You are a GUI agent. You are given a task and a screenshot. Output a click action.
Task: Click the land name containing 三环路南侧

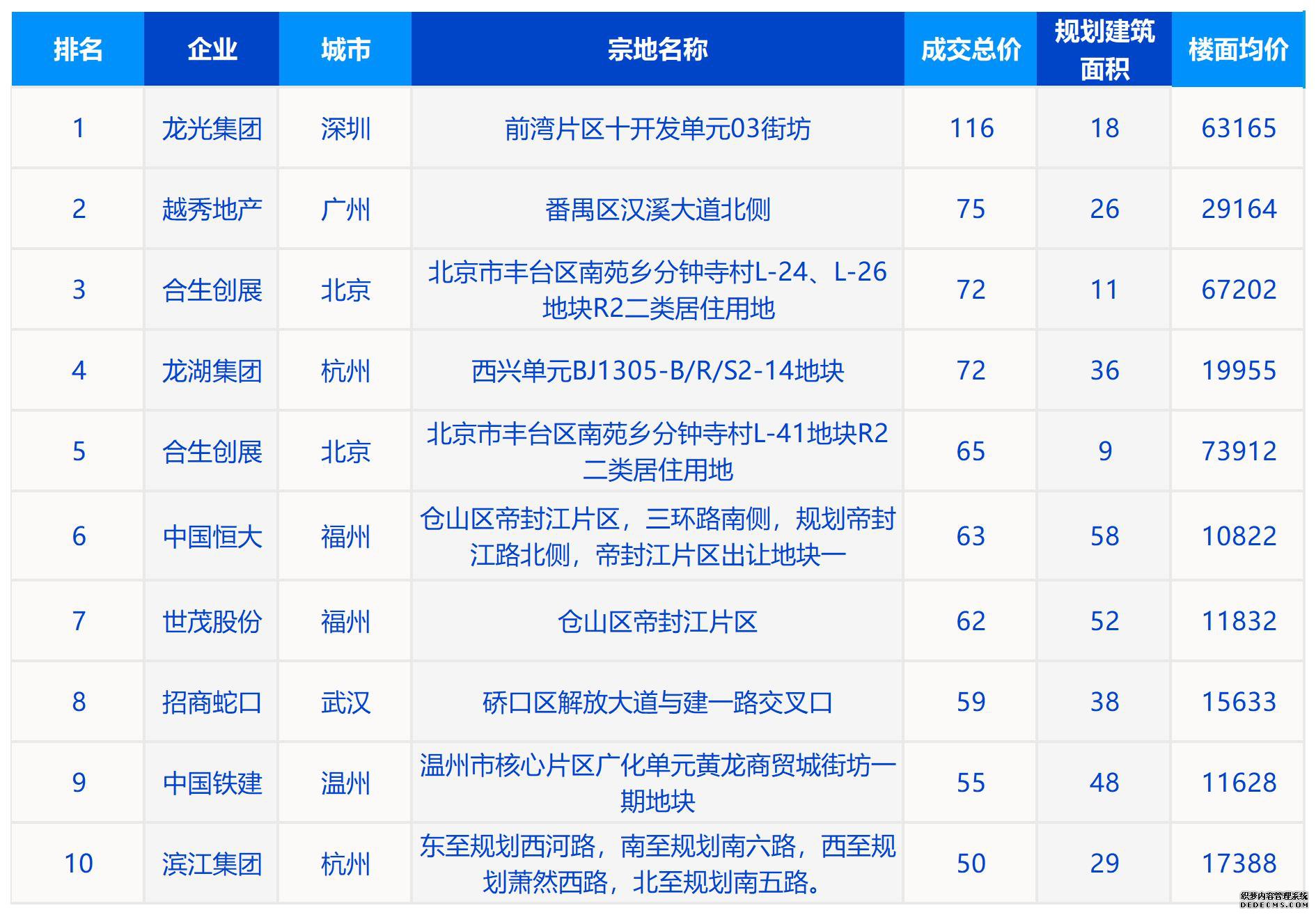(657, 537)
